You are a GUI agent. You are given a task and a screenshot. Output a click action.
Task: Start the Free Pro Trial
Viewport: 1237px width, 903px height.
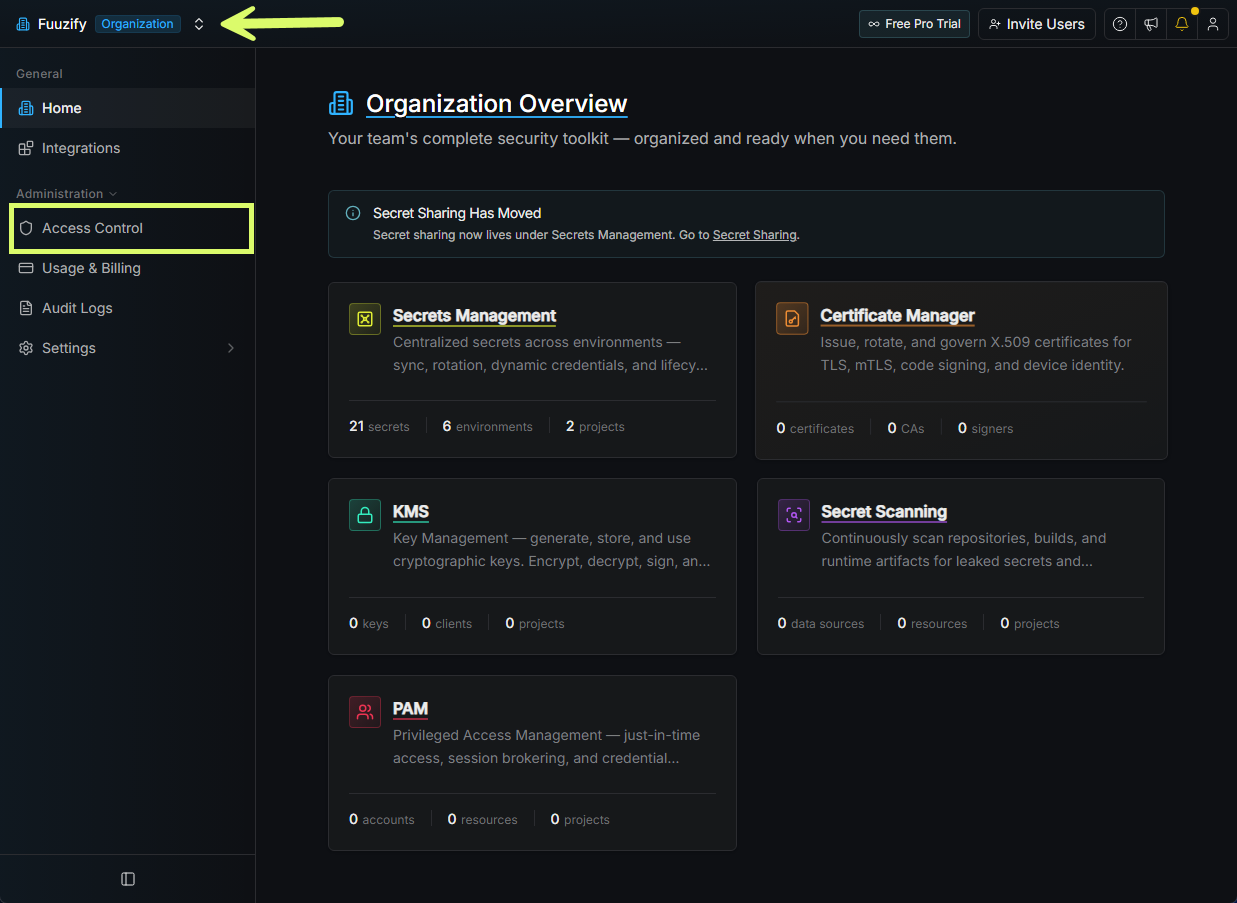[x=914, y=24]
